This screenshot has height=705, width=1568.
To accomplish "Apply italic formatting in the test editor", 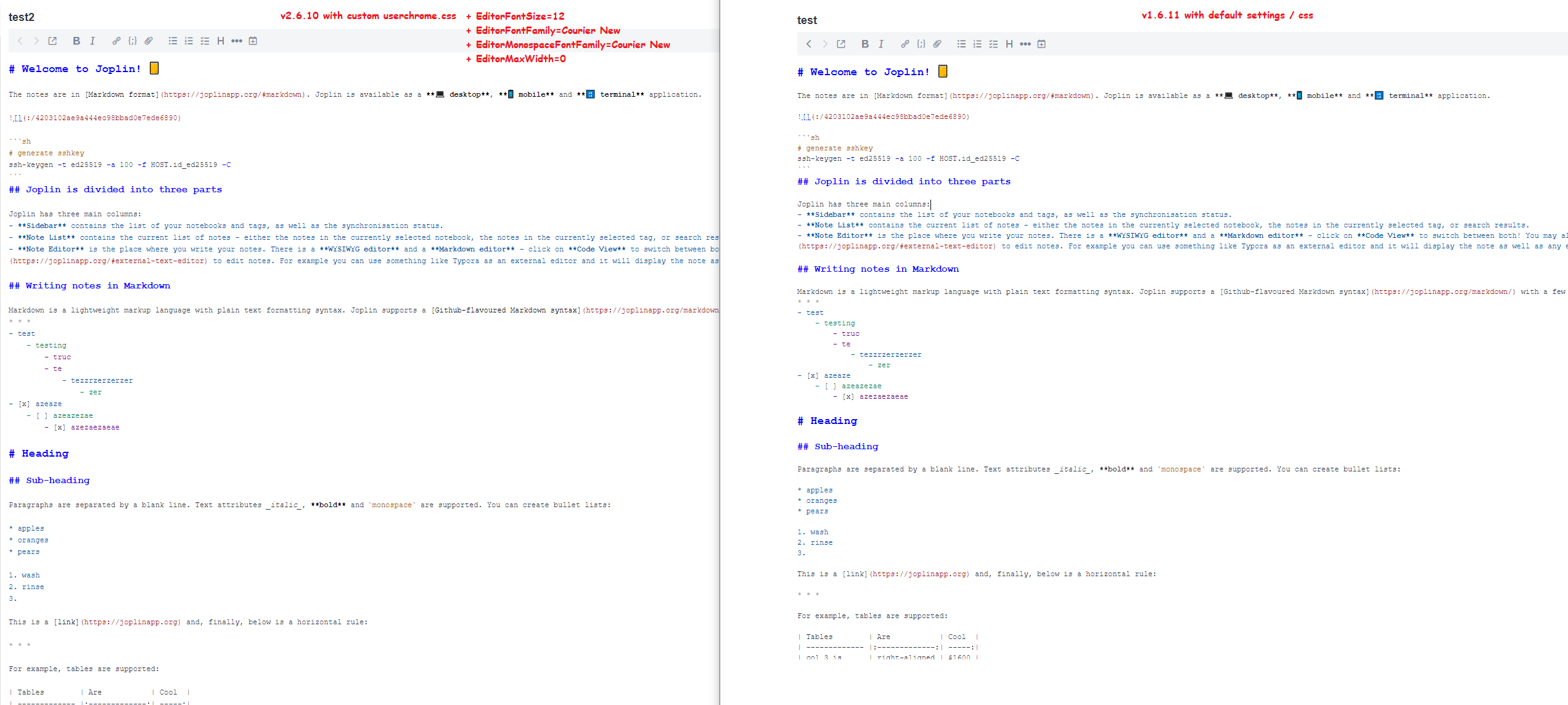I will click(x=881, y=44).
